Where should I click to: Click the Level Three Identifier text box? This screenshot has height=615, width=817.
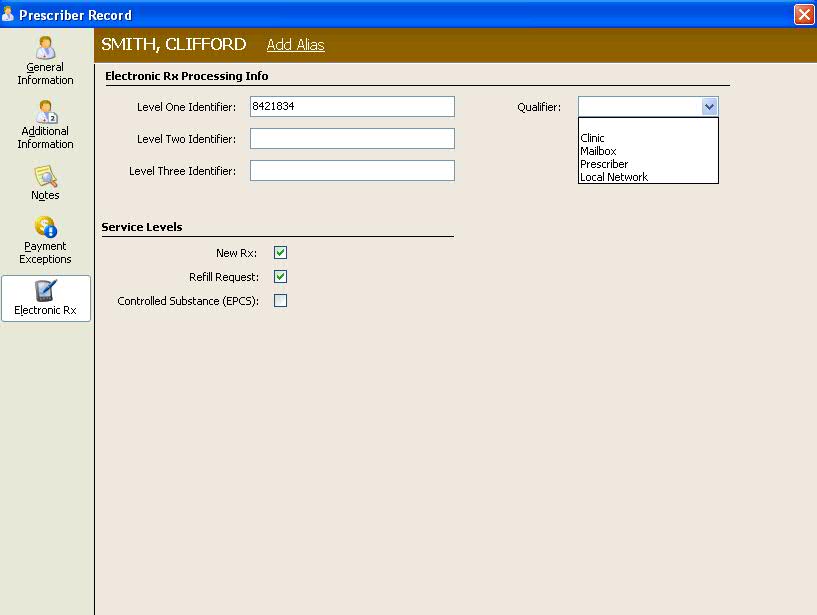352,171
